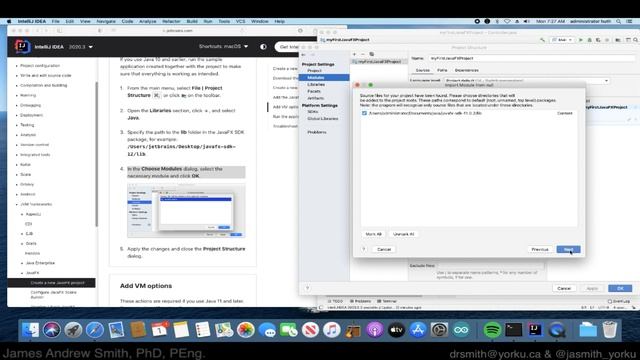Image resolution: width=640 pixels, height=360 pixels.
Task: Click Cancel in the import module dialog
Action: coord(384,249)
